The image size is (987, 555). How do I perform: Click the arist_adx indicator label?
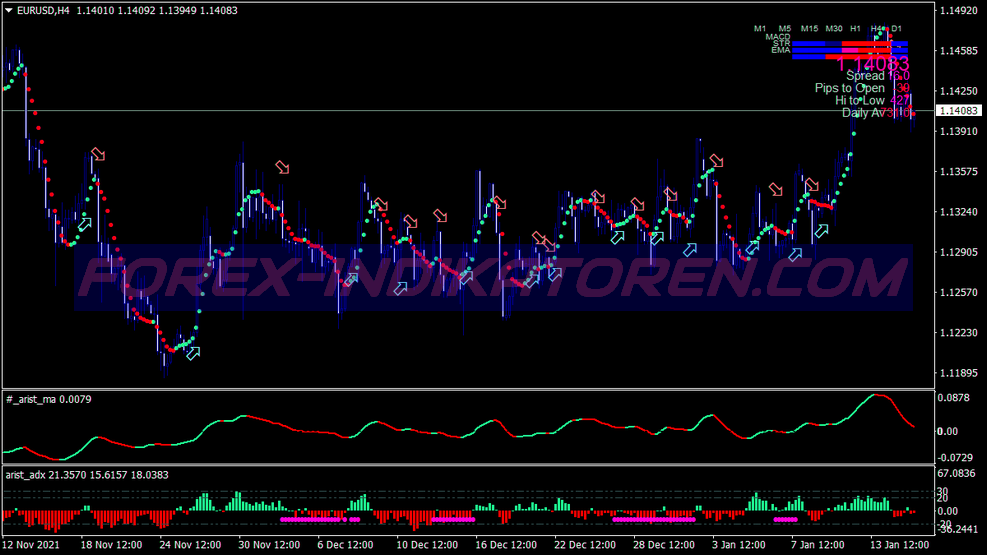click(30, 475)
